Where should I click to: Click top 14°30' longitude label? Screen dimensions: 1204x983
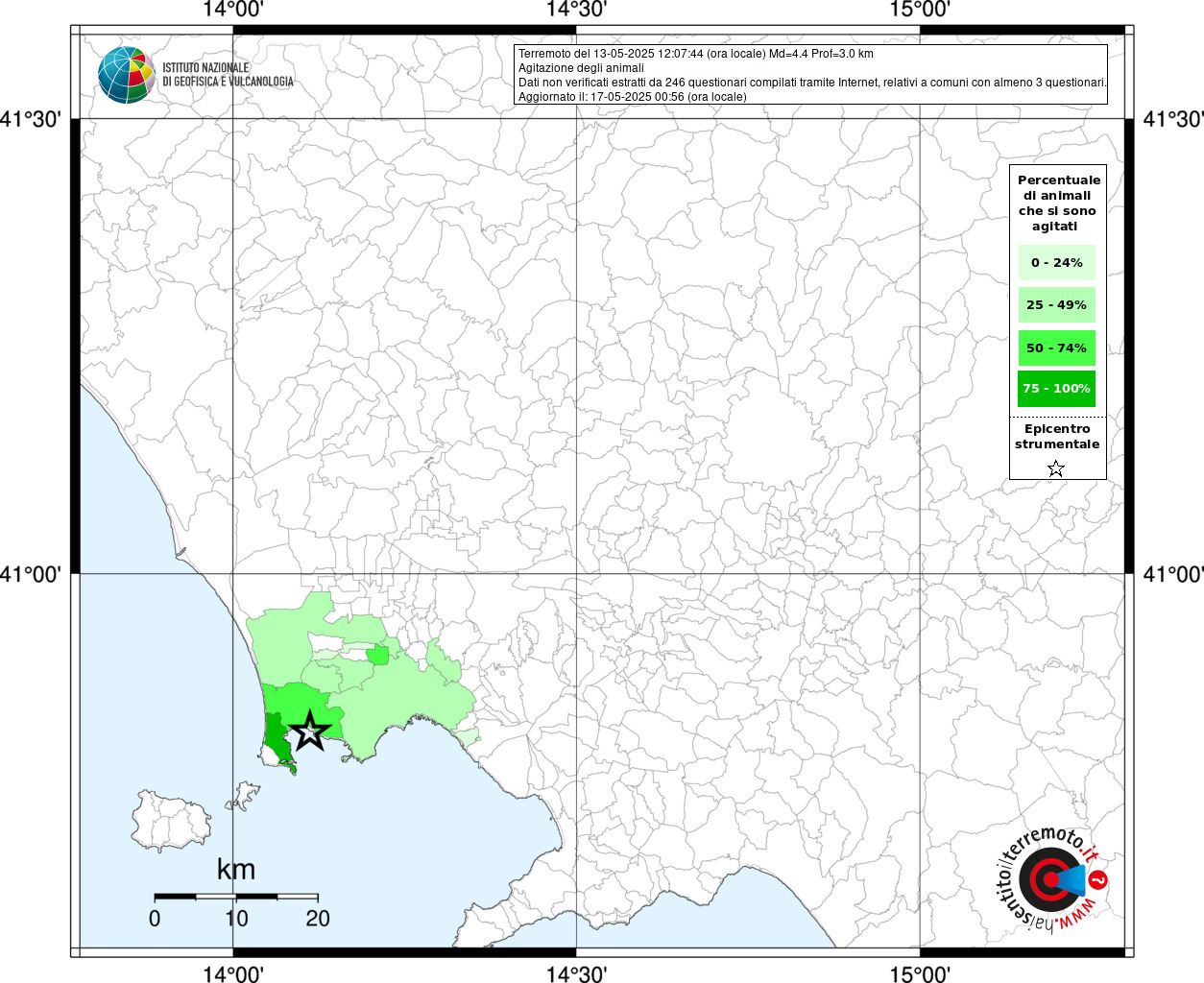(x=576, y=10)
